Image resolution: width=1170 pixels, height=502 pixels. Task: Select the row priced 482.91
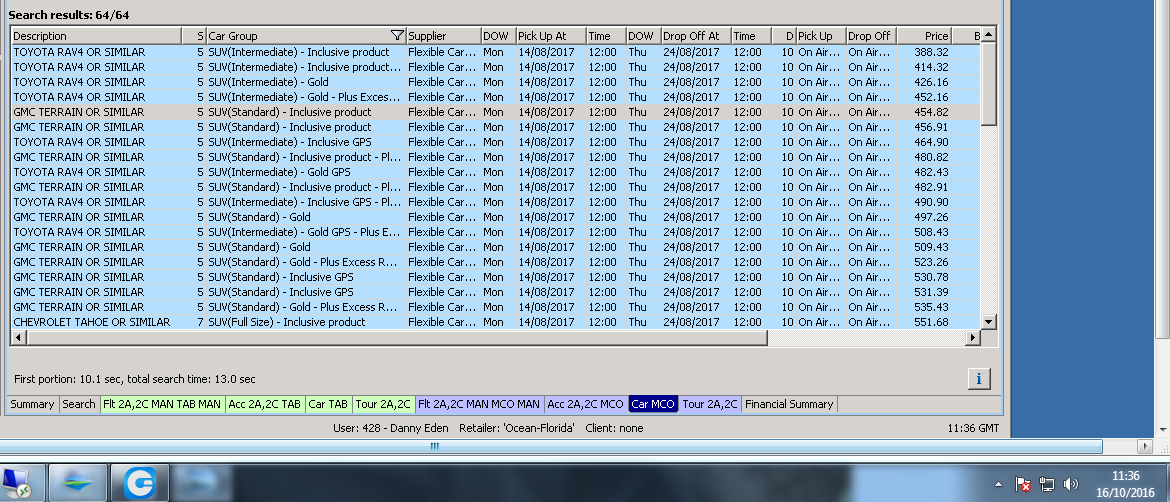pos(495,186)
